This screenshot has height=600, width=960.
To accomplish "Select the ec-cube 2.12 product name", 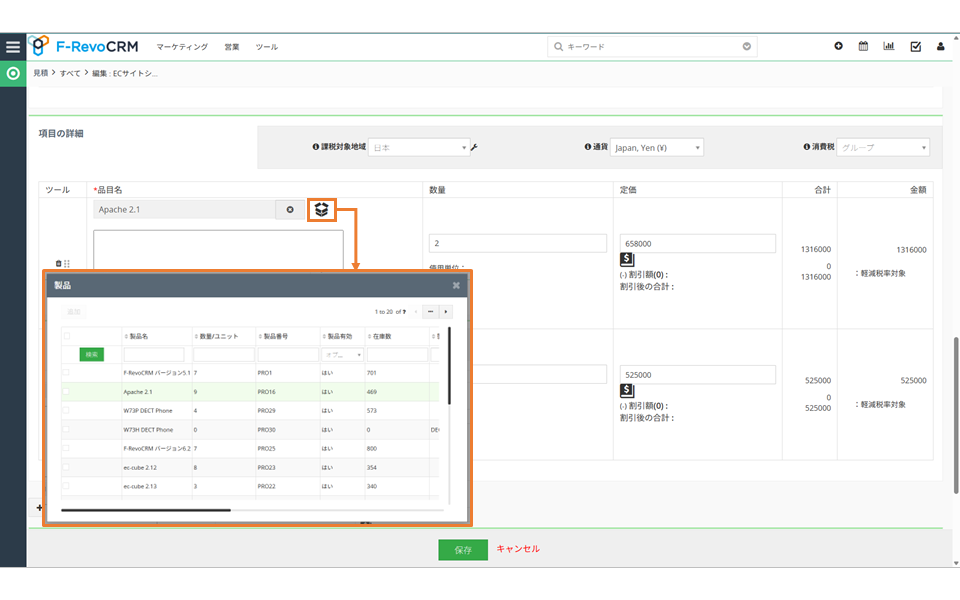I will coord(140,468).
